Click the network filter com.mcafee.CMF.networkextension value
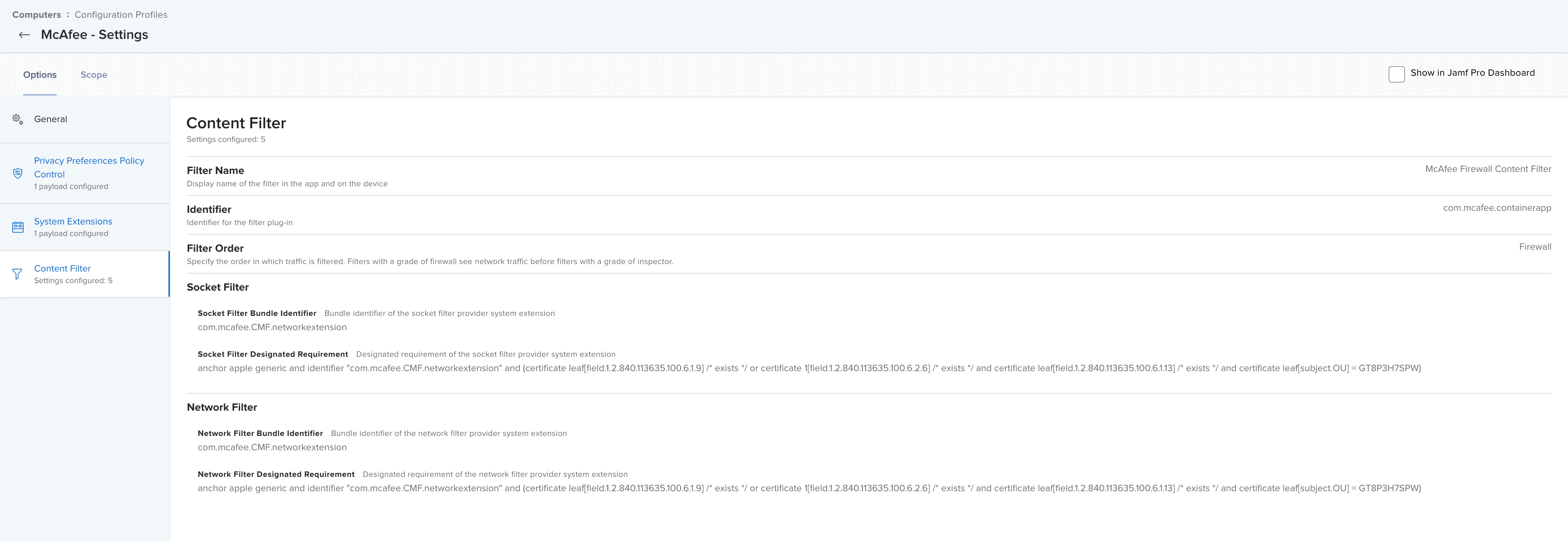This screenshot has width=1568, height=541. coord(272,447)
